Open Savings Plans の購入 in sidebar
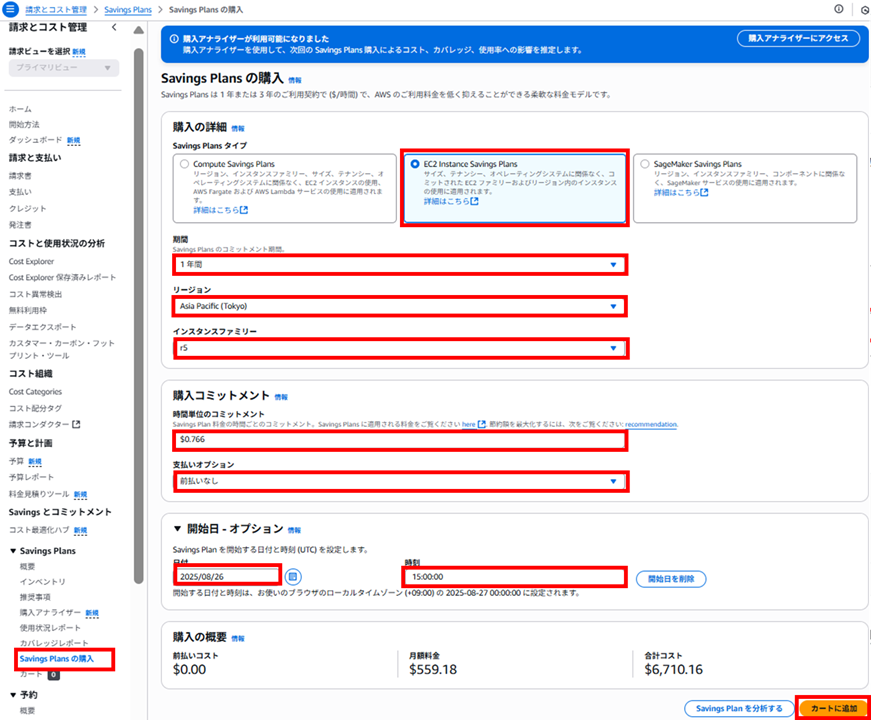The height and width of the screenshot is (720, 871). point(57,659)
